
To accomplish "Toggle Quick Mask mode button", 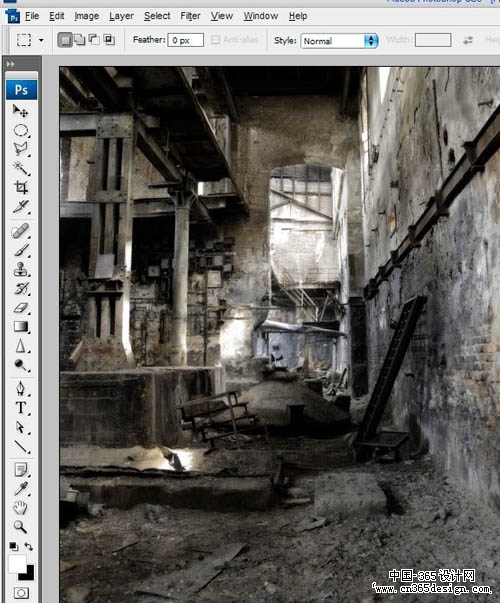I will (21, 593).
